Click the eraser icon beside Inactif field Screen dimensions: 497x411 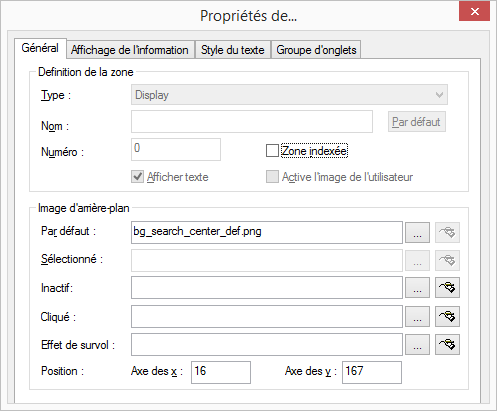447,288
